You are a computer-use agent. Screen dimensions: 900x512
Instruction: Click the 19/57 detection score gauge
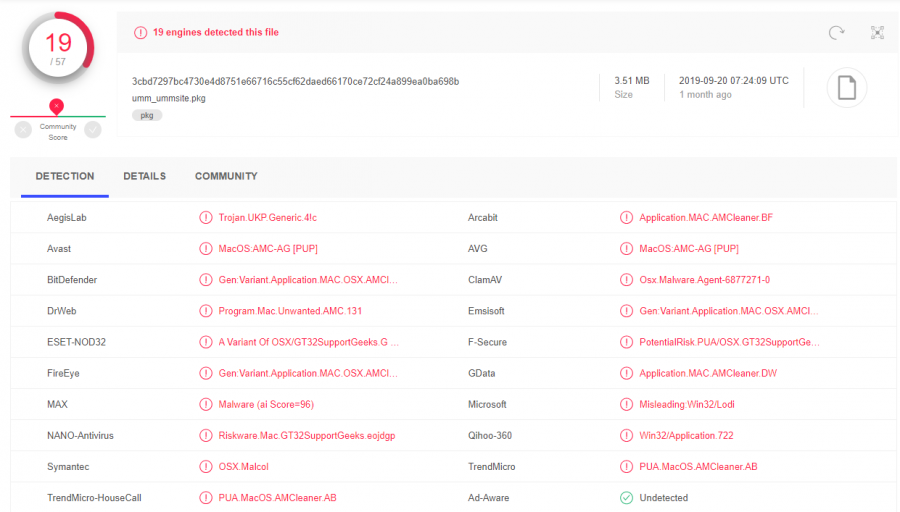(58, 48)
